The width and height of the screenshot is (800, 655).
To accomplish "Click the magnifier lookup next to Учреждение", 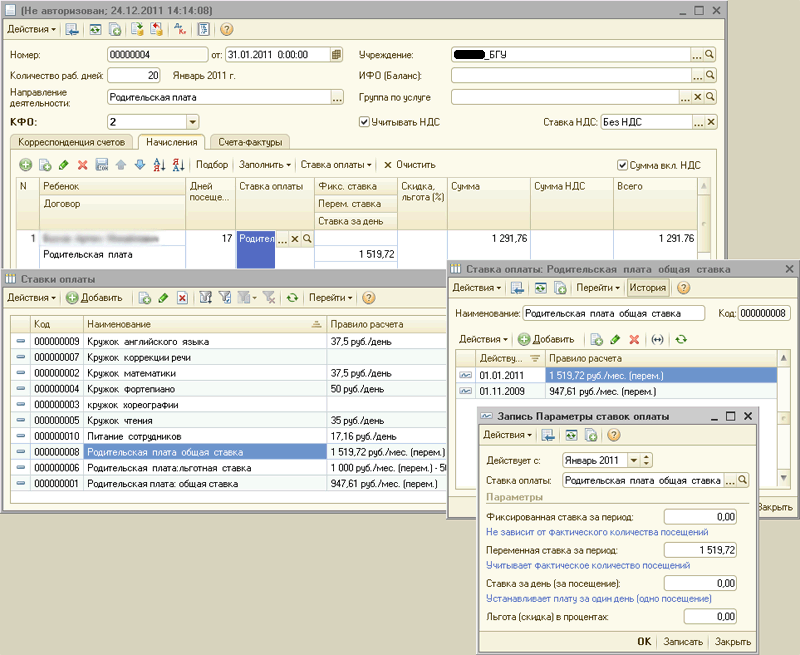I will tap(711, 54).
